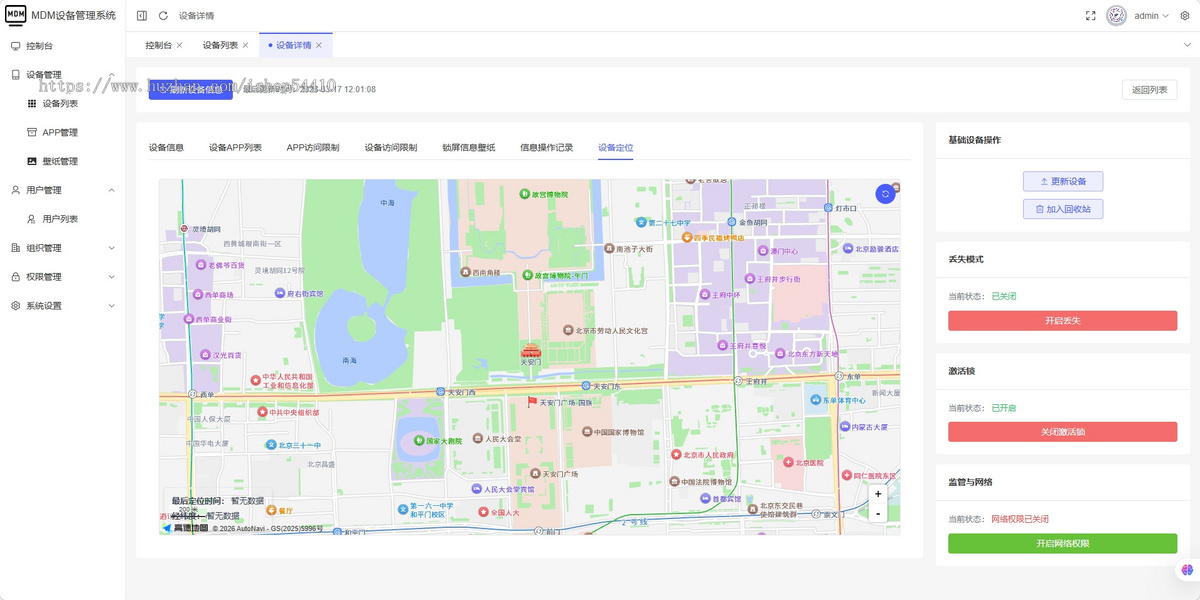Click the MDM logo
This screenshot has width=1200, height=600.
[16, 15]
